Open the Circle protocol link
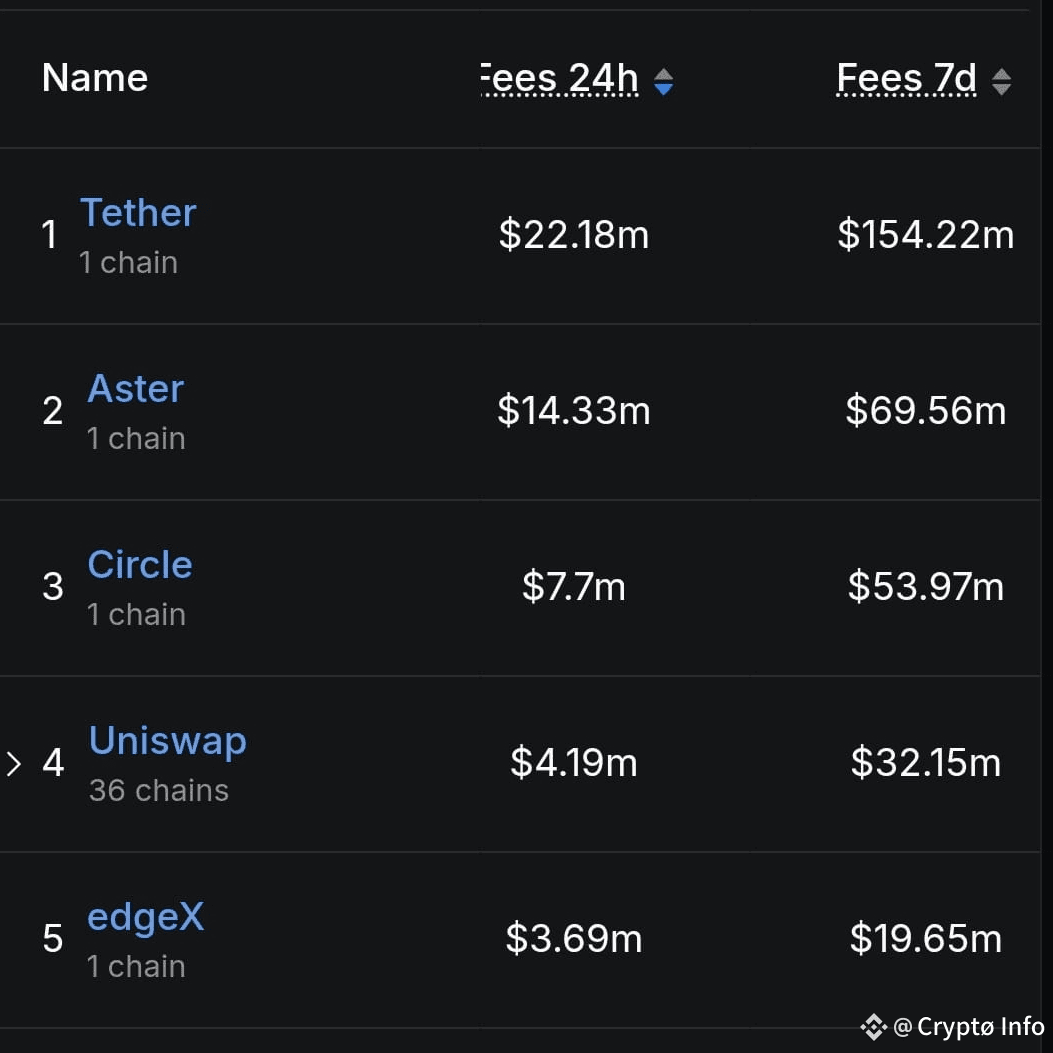The image size is (1053, 1053). pyautogui.click(x=140, y=565)
